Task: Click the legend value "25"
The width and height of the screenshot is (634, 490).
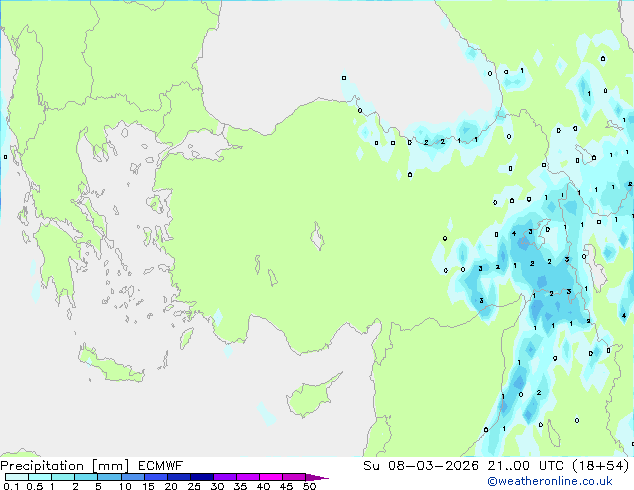Action: point(194,486)
